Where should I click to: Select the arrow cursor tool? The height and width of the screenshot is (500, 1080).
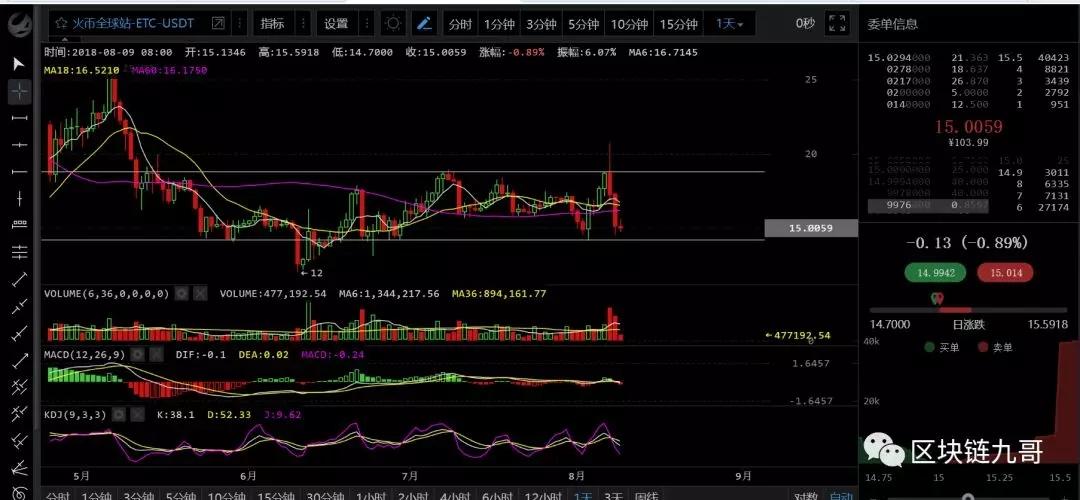pyautogui.click(x=19, y=64)
